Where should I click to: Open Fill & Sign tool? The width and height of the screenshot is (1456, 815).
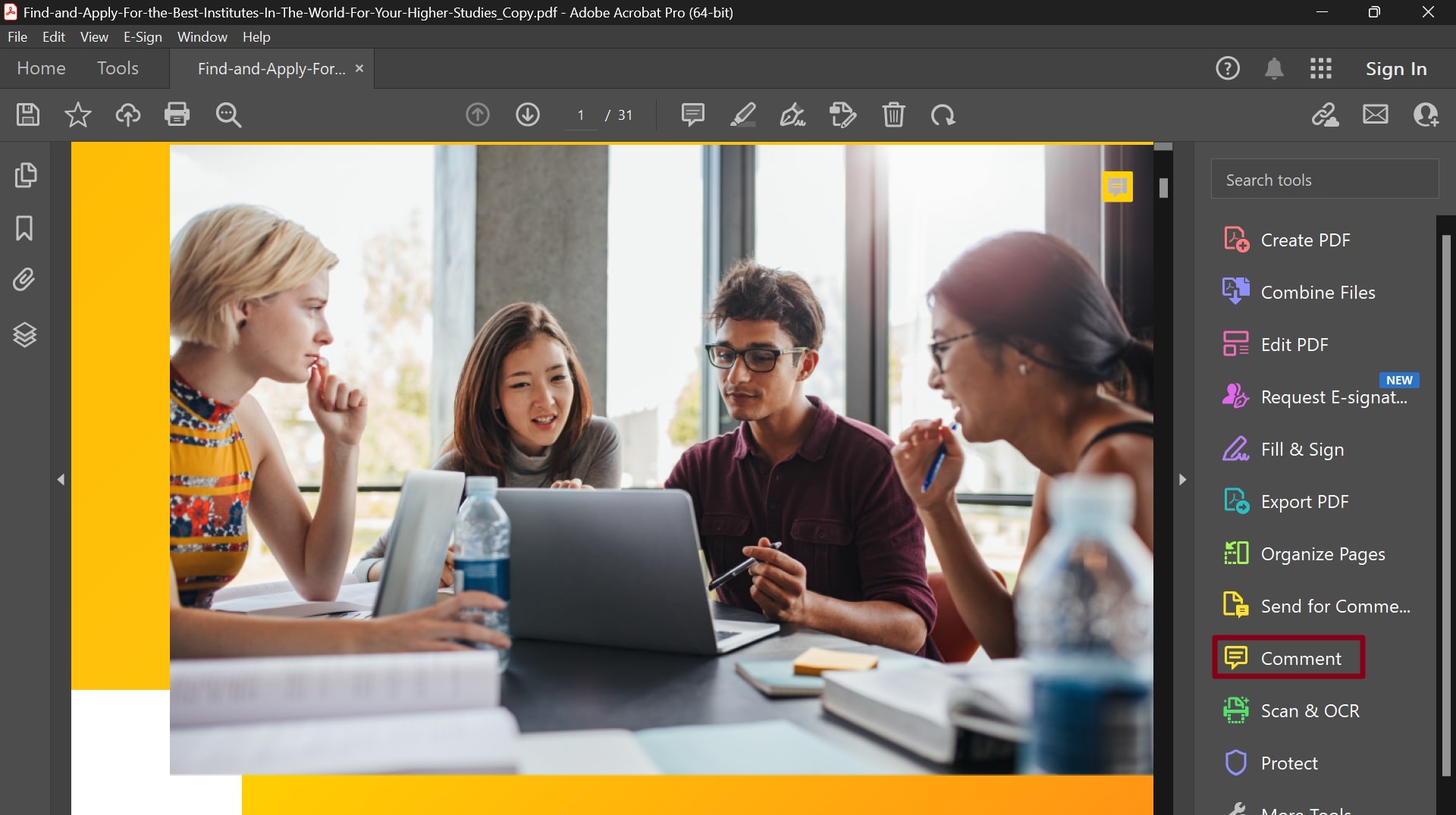point(1301,449)
